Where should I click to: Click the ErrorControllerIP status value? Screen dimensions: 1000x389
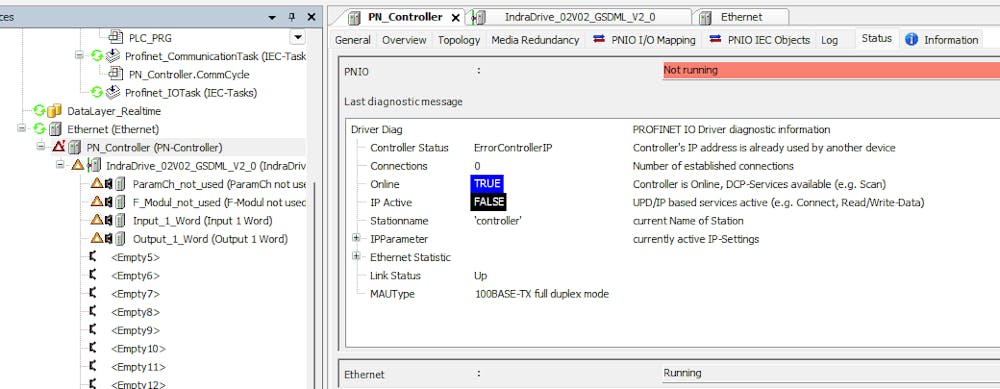(513, 148)
